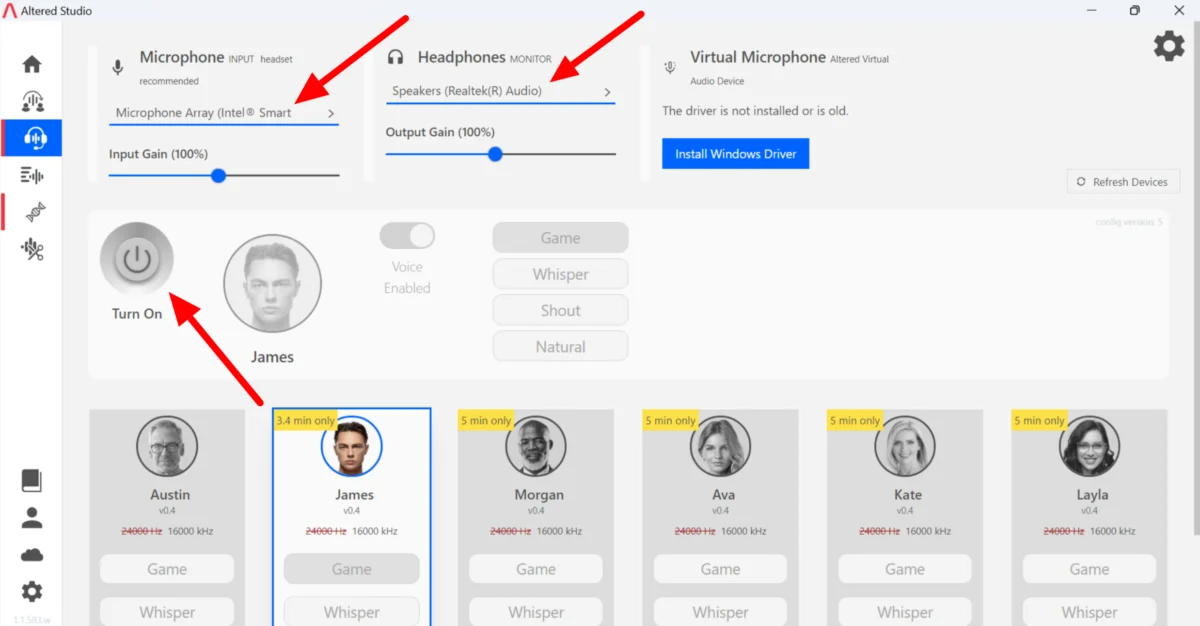
Task: Click Game button on James card
Action: [352, 569]
